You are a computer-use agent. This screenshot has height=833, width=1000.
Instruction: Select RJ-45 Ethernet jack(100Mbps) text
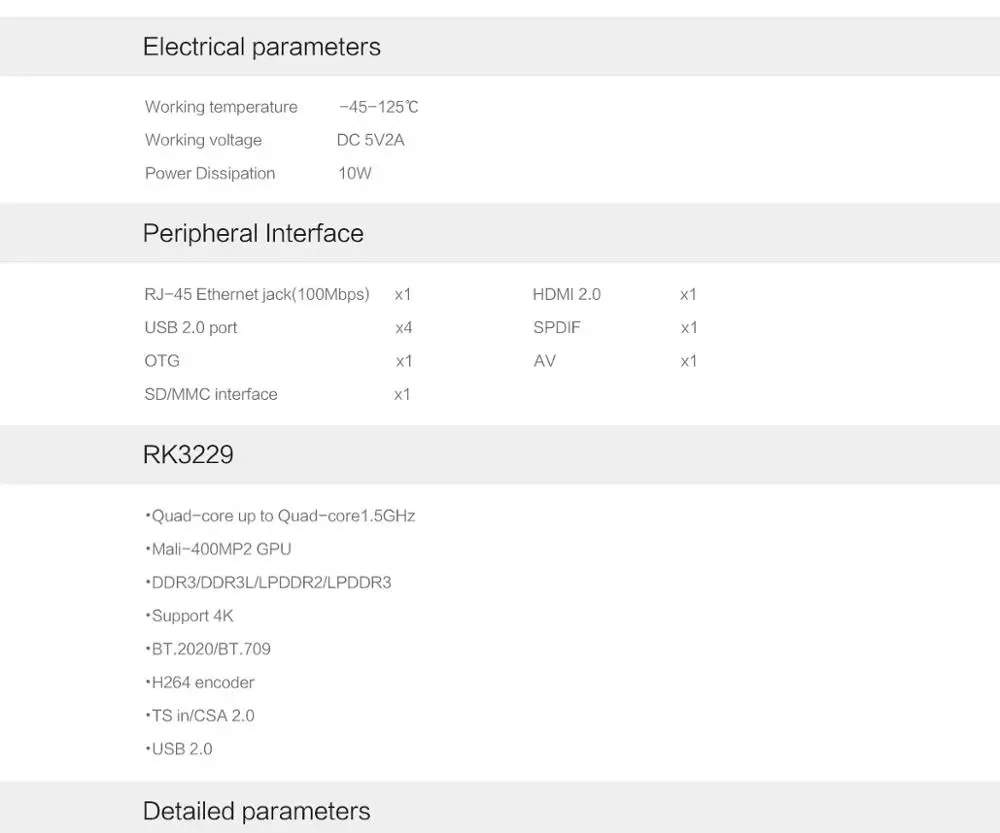tap(257, 295)
